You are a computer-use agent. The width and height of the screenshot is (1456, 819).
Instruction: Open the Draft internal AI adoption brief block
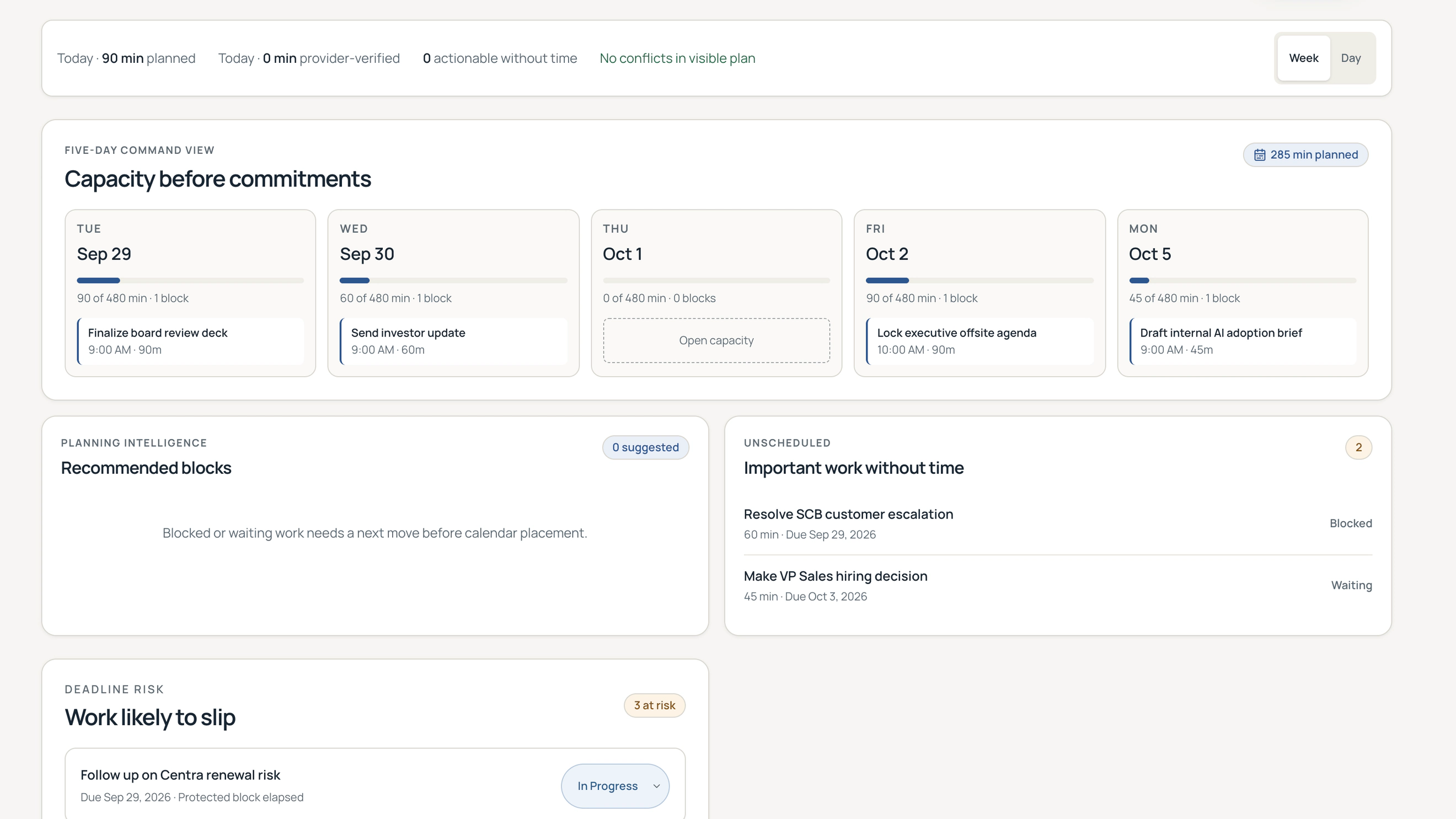pyautogui.click(x=1243, y=341)
